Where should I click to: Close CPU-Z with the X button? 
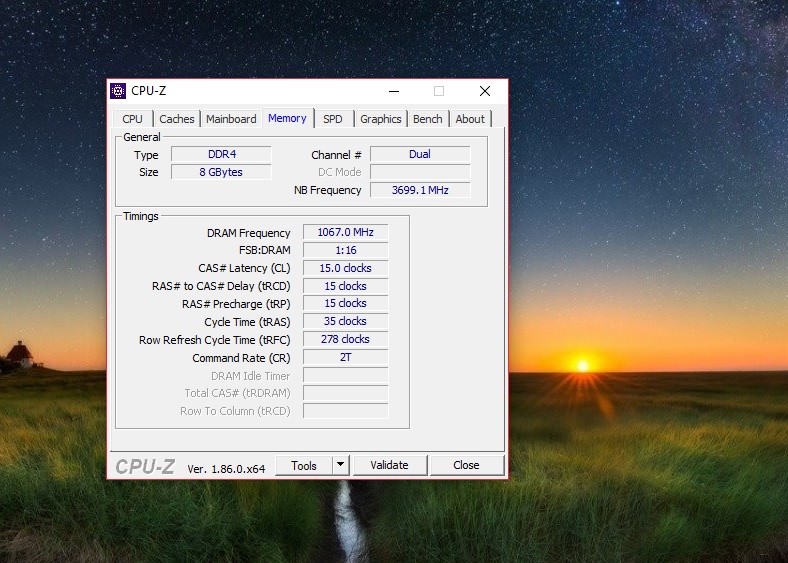[x=485, y=91]
